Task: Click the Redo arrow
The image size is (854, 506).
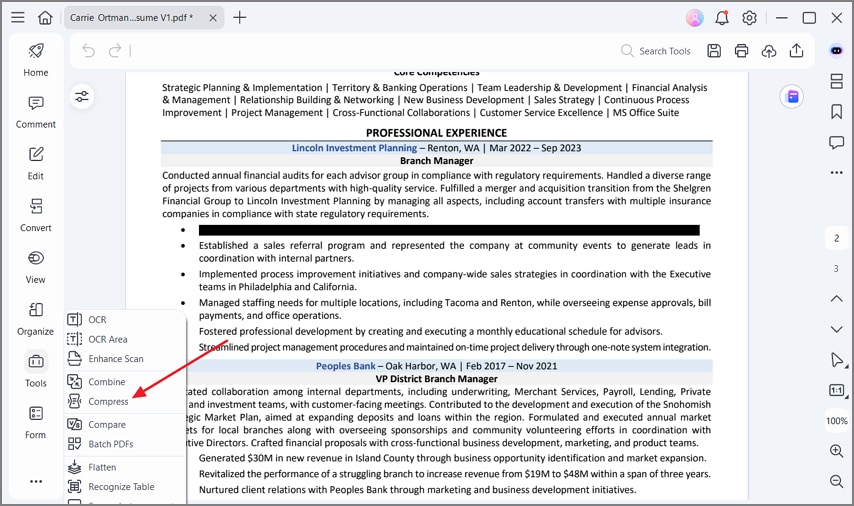Action: pos(115,51)
